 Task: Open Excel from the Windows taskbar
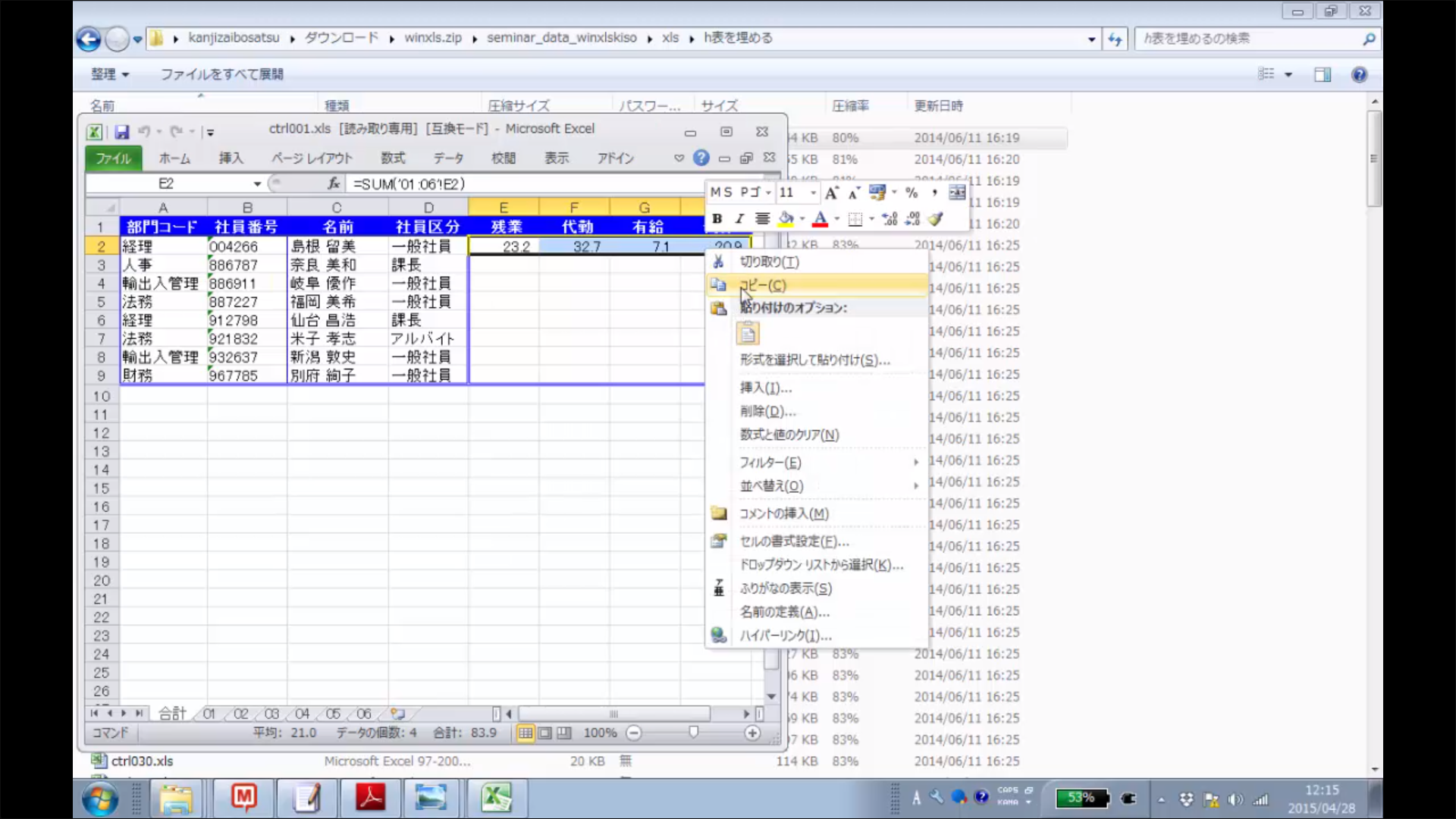point(496,798)
